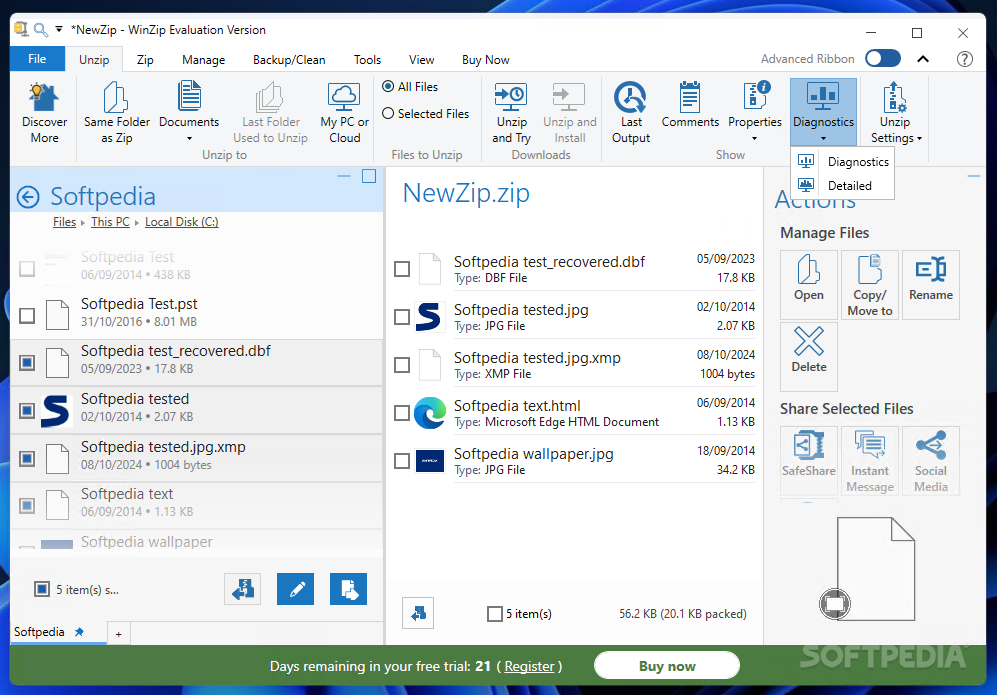
Task: Open the Tools ribbon tab
Action: [x=367, y=59]
